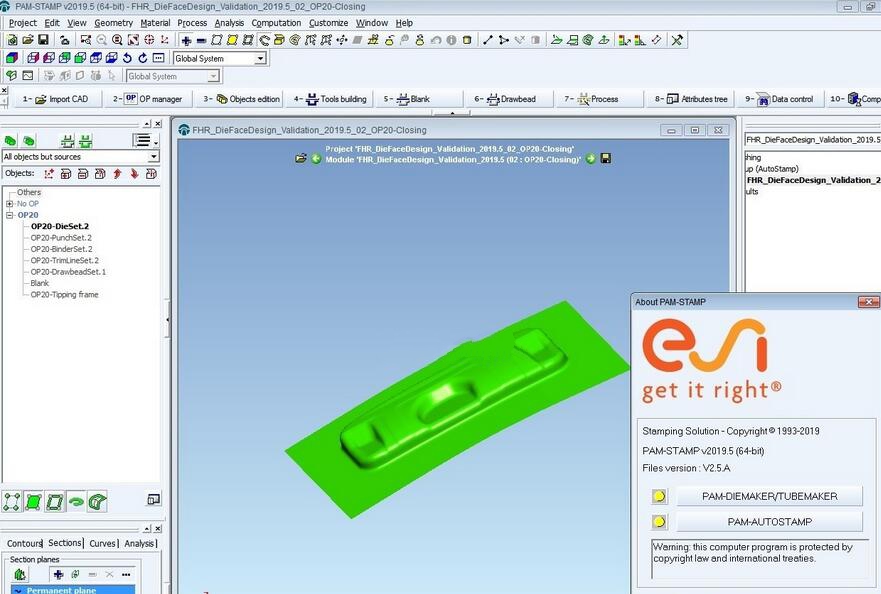Click the first green objects icon in left panel
Image resolution: width=881 pixels, height=594 pixels.
11,140
